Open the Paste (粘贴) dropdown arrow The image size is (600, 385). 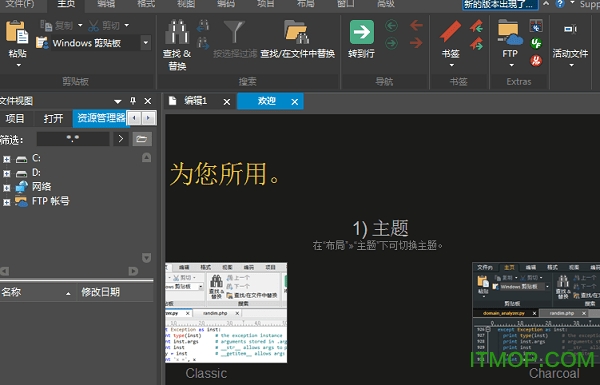pyautogui.click(x=18, y=65)
